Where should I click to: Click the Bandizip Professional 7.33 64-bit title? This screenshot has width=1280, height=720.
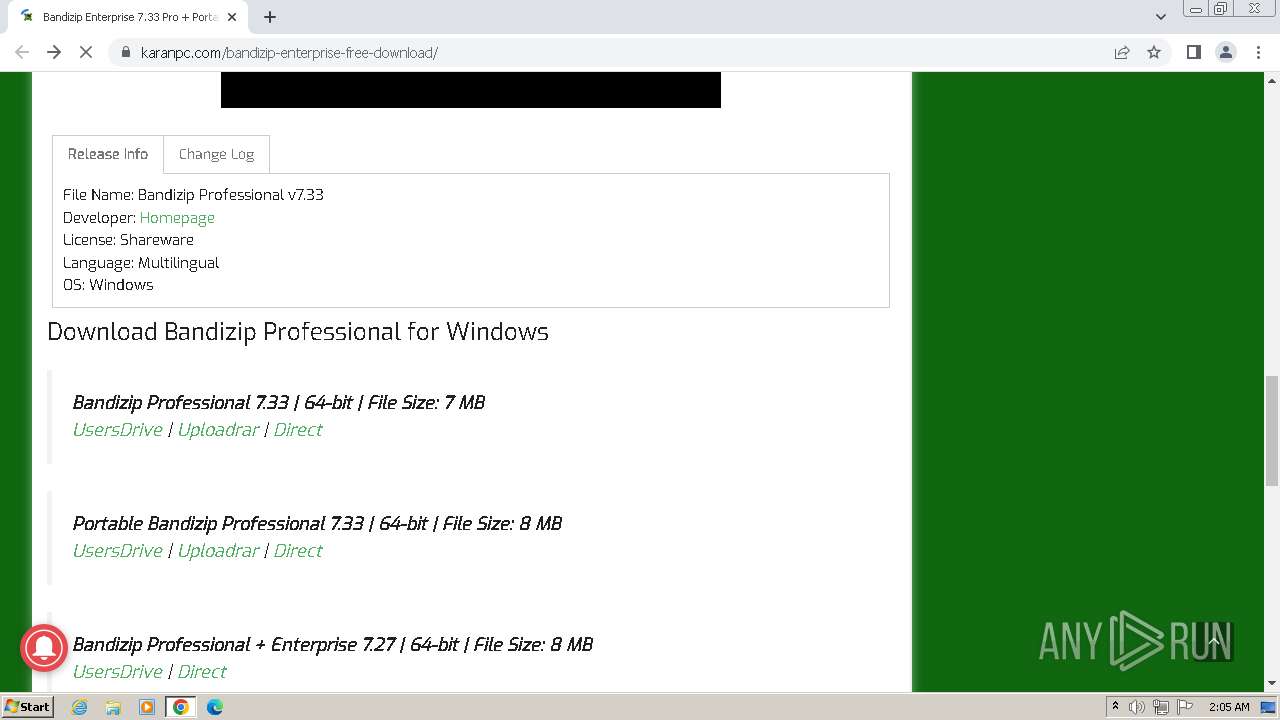(x=279, y=403)
